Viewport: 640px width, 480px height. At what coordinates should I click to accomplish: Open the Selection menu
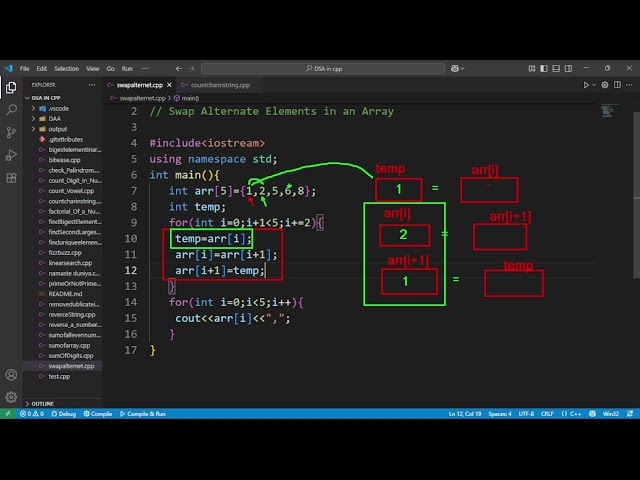pyautogui.click(x=67, y=69)
